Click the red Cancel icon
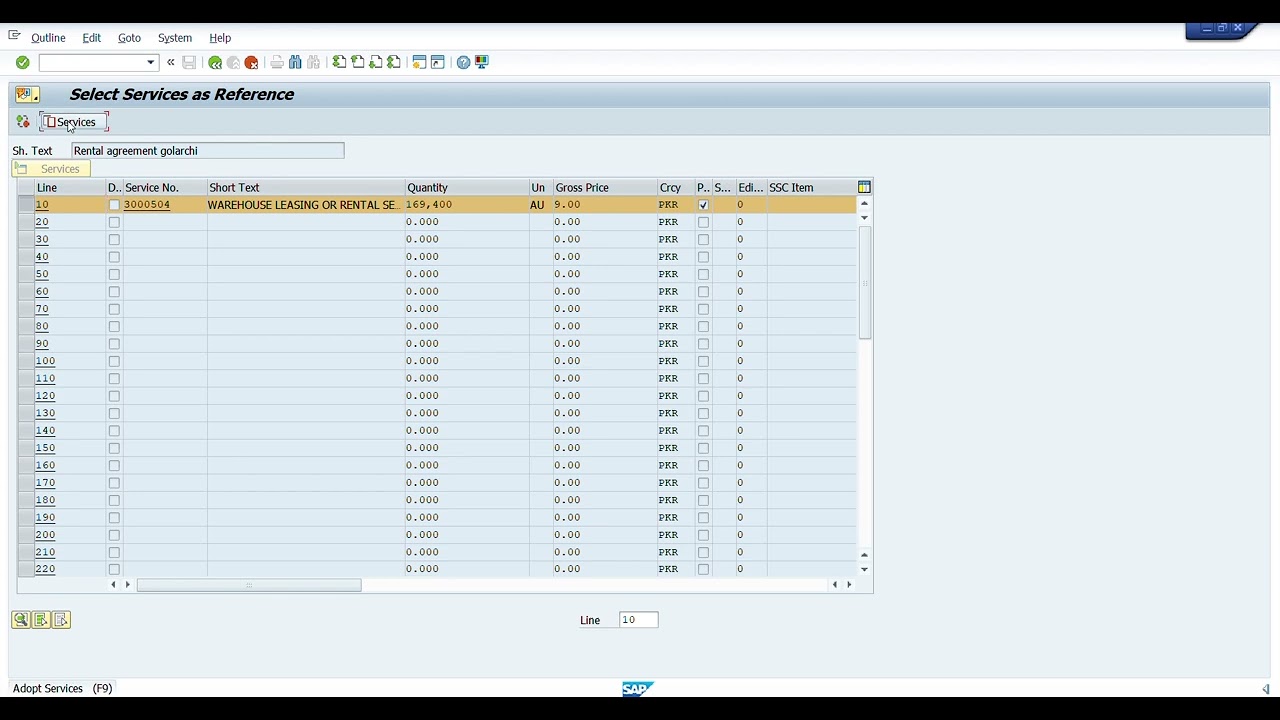This screenshot has width=1280, height=720. point(251,62)
